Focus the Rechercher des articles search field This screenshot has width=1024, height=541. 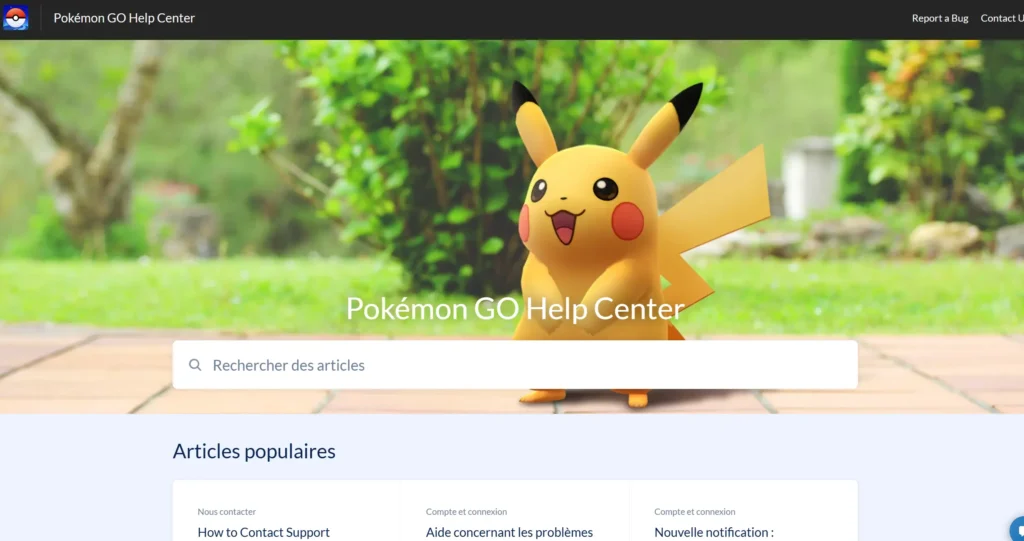[x=515, y=365]
